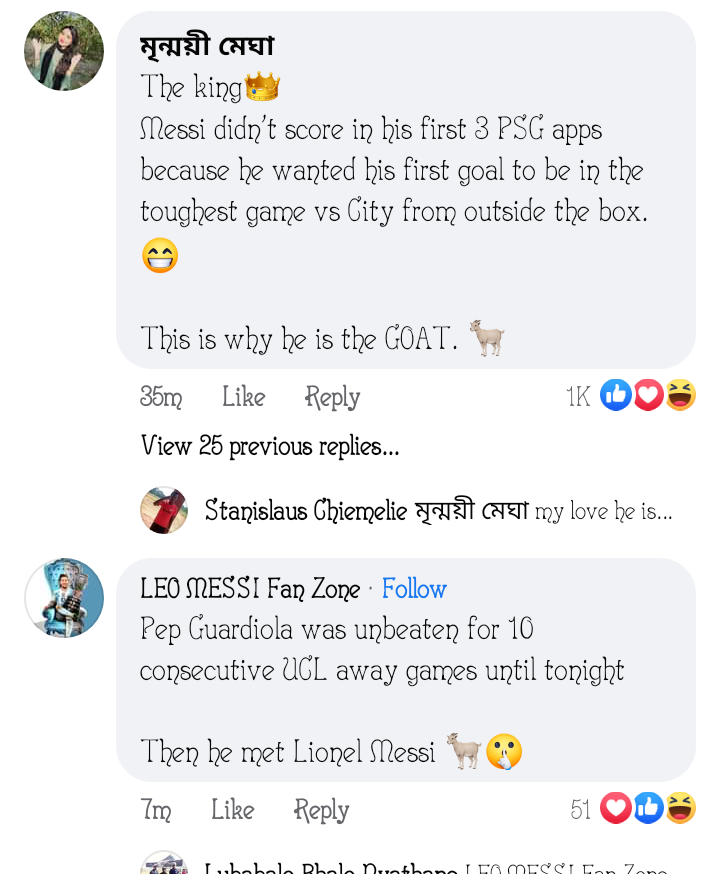Click the 35m comment timestamp
The width and height of the screenshot is (720, 874).
[161, 397]
